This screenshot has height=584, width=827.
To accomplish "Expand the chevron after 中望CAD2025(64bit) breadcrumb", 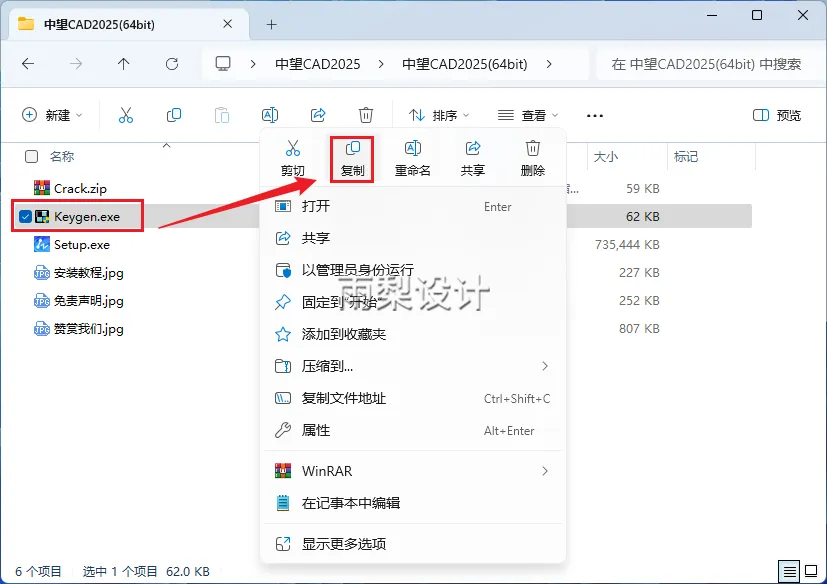I will [x=549, y=64].
